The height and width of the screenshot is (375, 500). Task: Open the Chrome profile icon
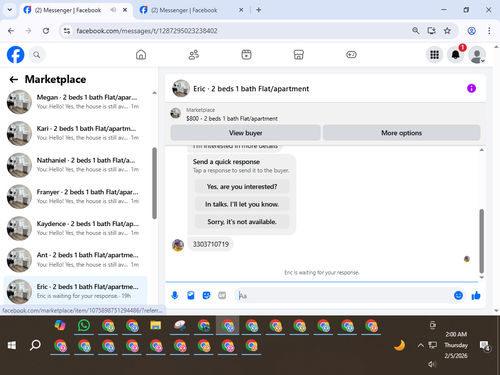(471, 31)
